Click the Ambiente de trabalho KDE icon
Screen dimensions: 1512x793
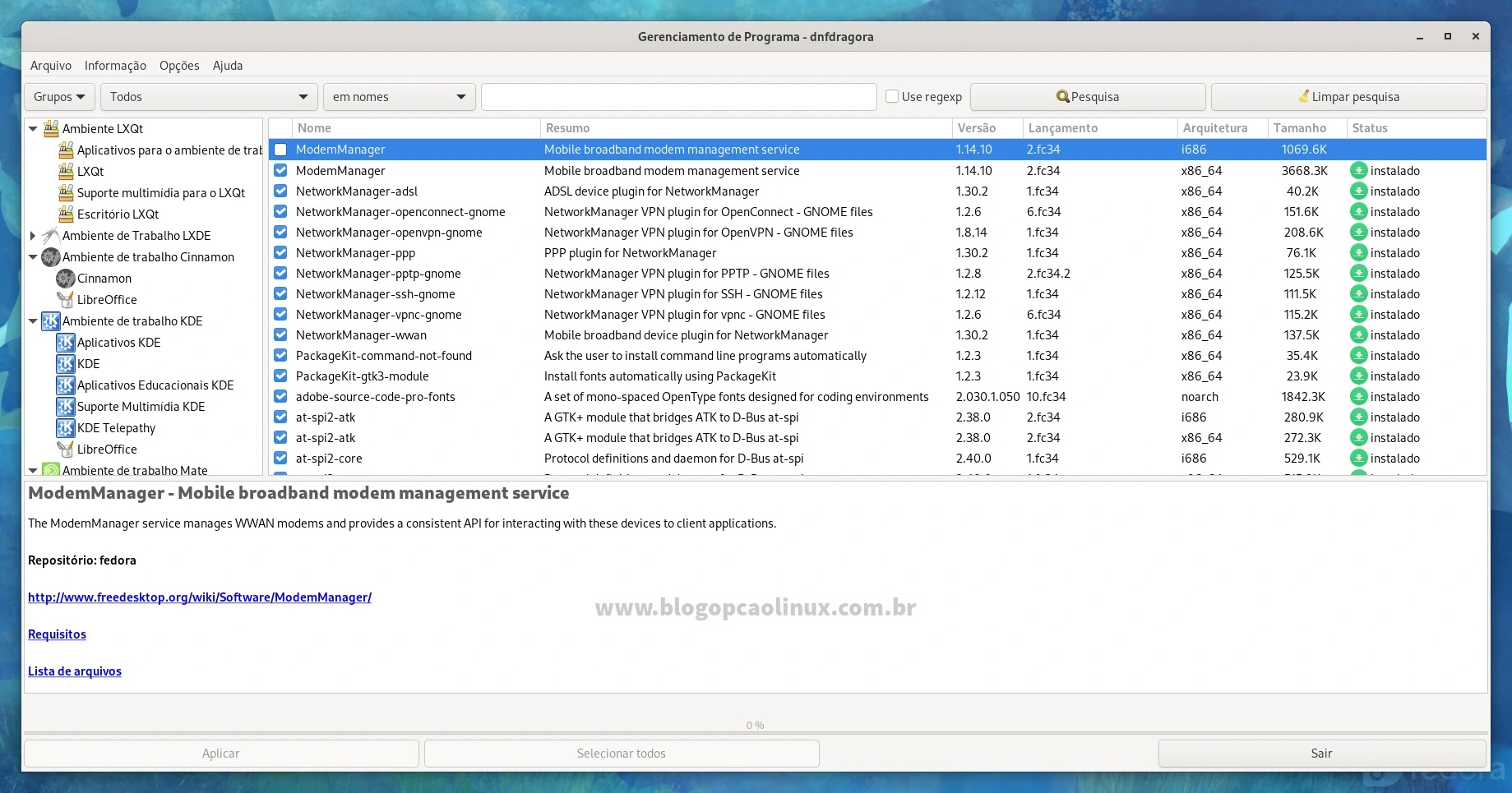pos(51,320)
